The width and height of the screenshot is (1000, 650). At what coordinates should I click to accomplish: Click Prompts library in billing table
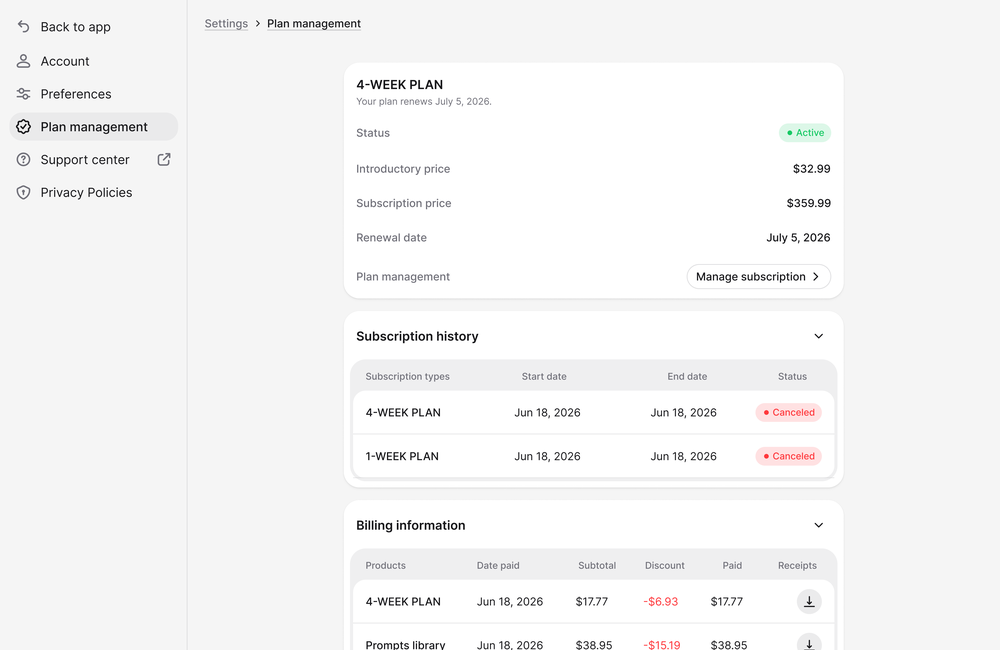click(x=405, y=644)
